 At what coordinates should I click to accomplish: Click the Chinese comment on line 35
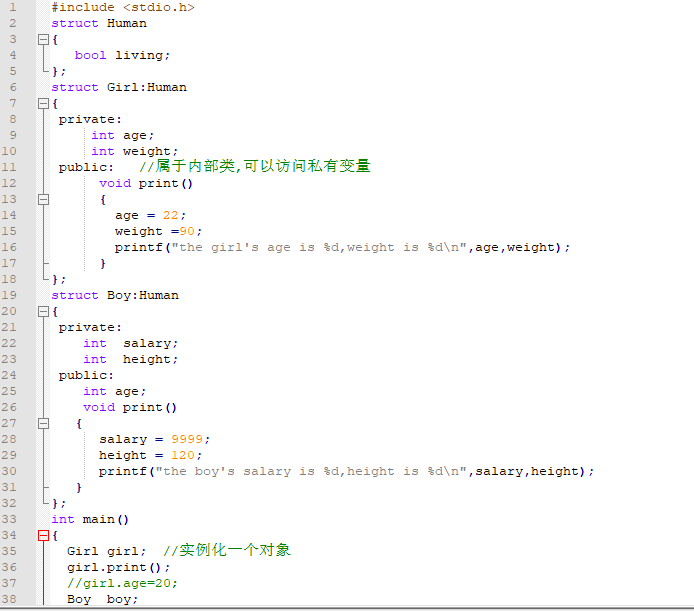point(227,550)
